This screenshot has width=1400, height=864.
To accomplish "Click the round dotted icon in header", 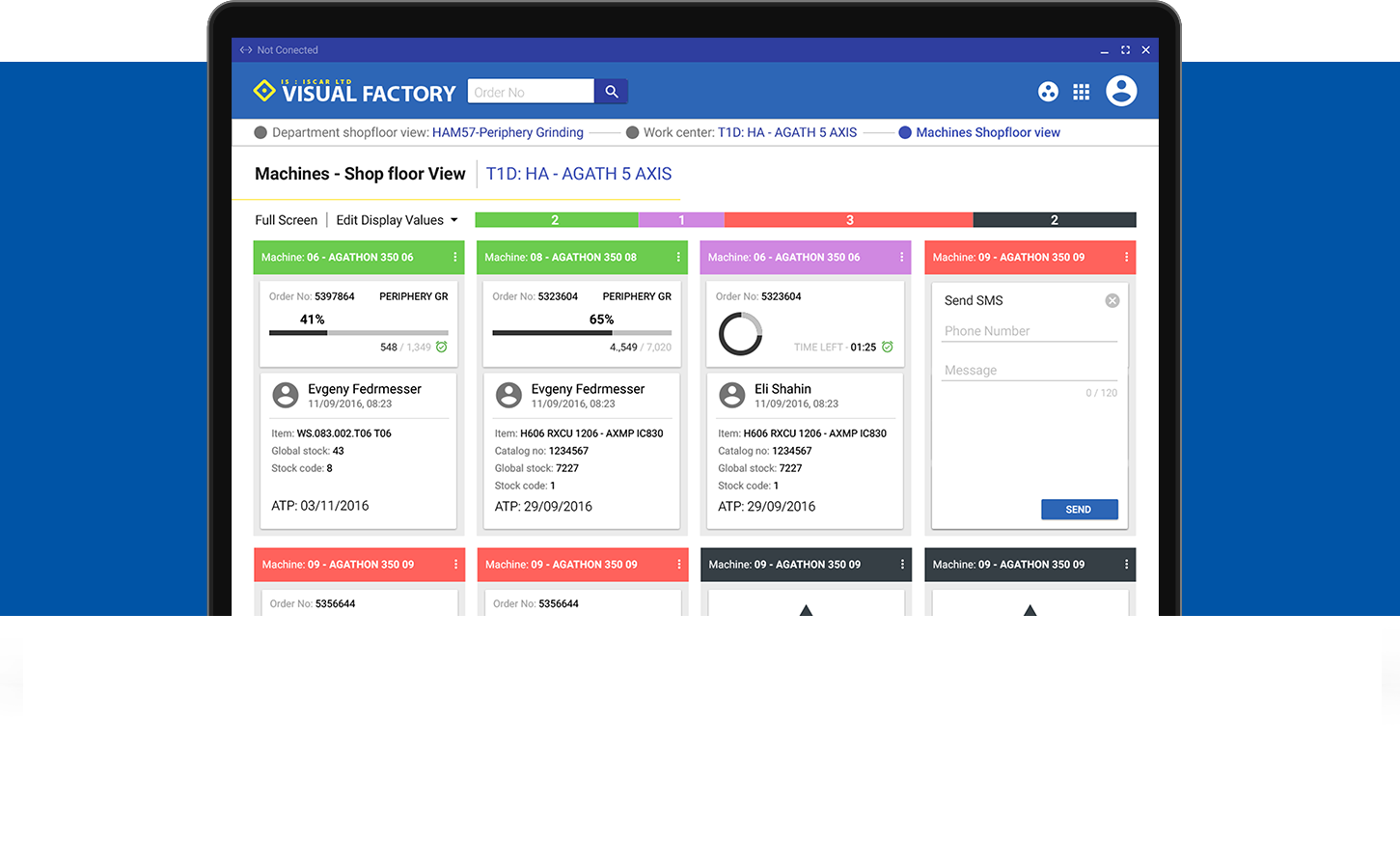I will (x=1048, y=92).
